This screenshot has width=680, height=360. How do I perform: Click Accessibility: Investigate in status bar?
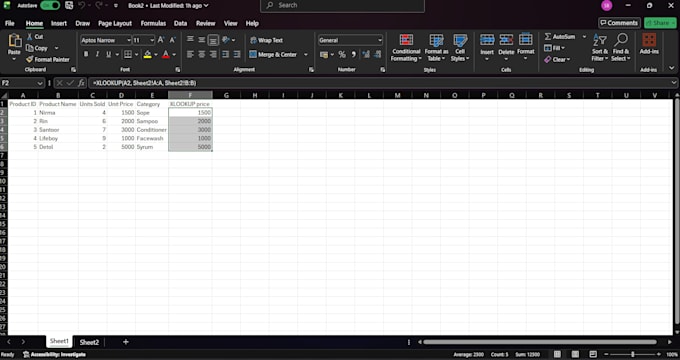click(54, 354)
